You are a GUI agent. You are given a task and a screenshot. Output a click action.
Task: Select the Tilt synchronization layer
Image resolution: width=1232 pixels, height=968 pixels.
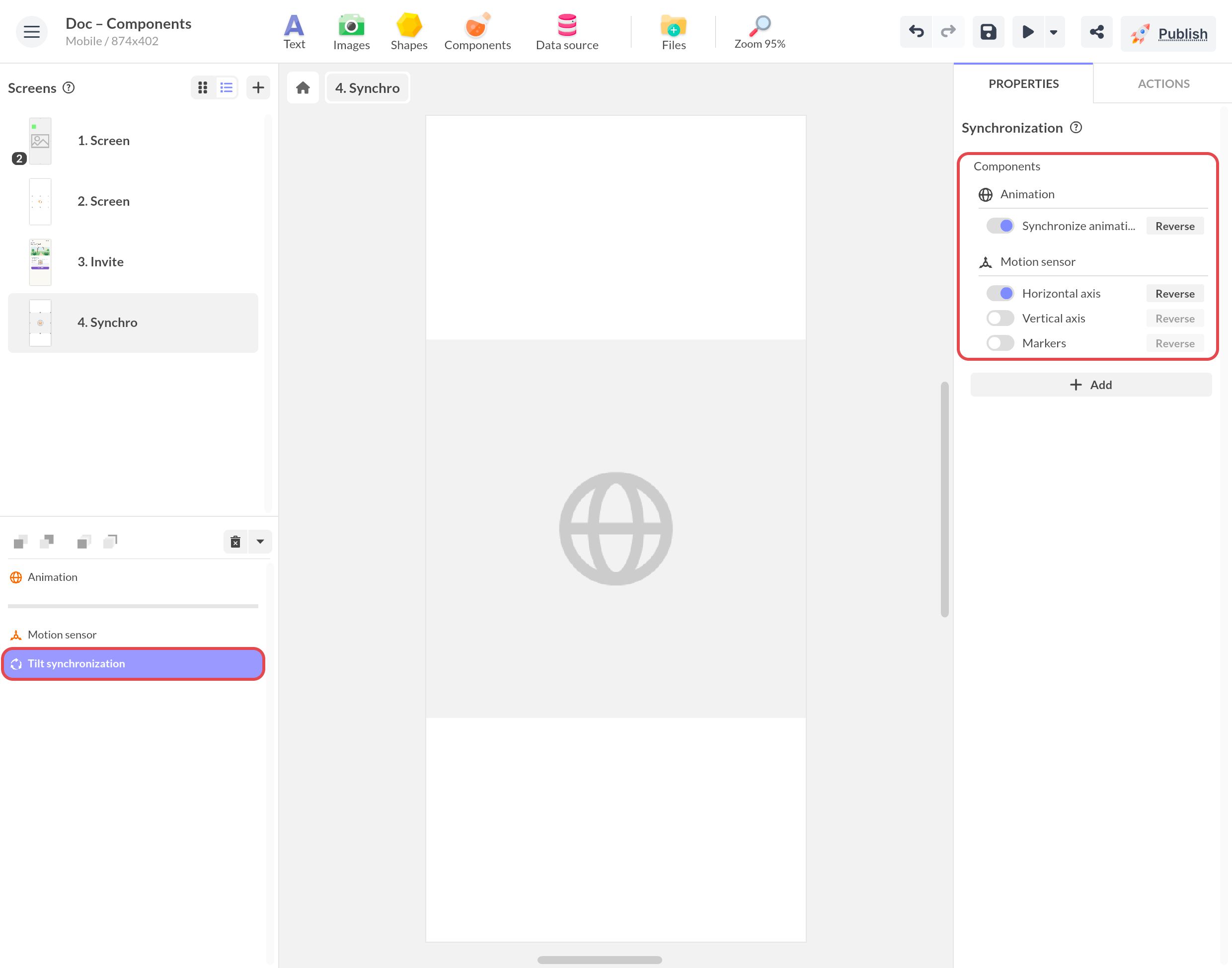click(133, 664)
